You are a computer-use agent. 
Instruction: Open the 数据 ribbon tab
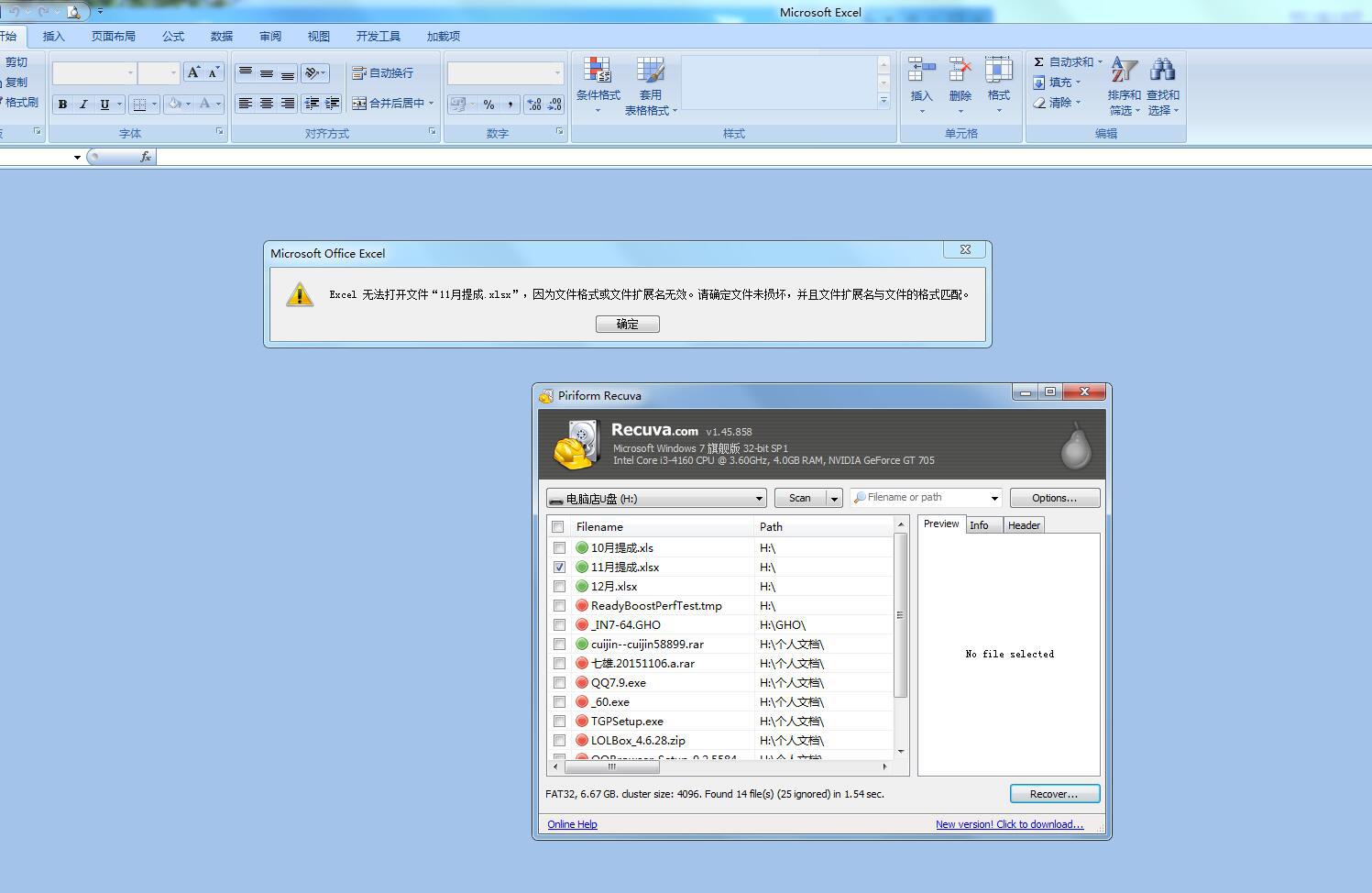[x=222, y=37]
